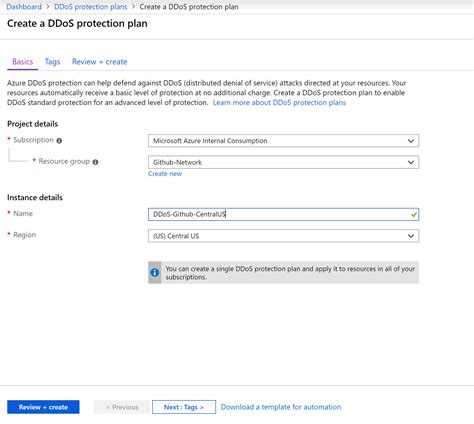Click the Create a DDoS protection plan breadcrumb

point(189,7)
